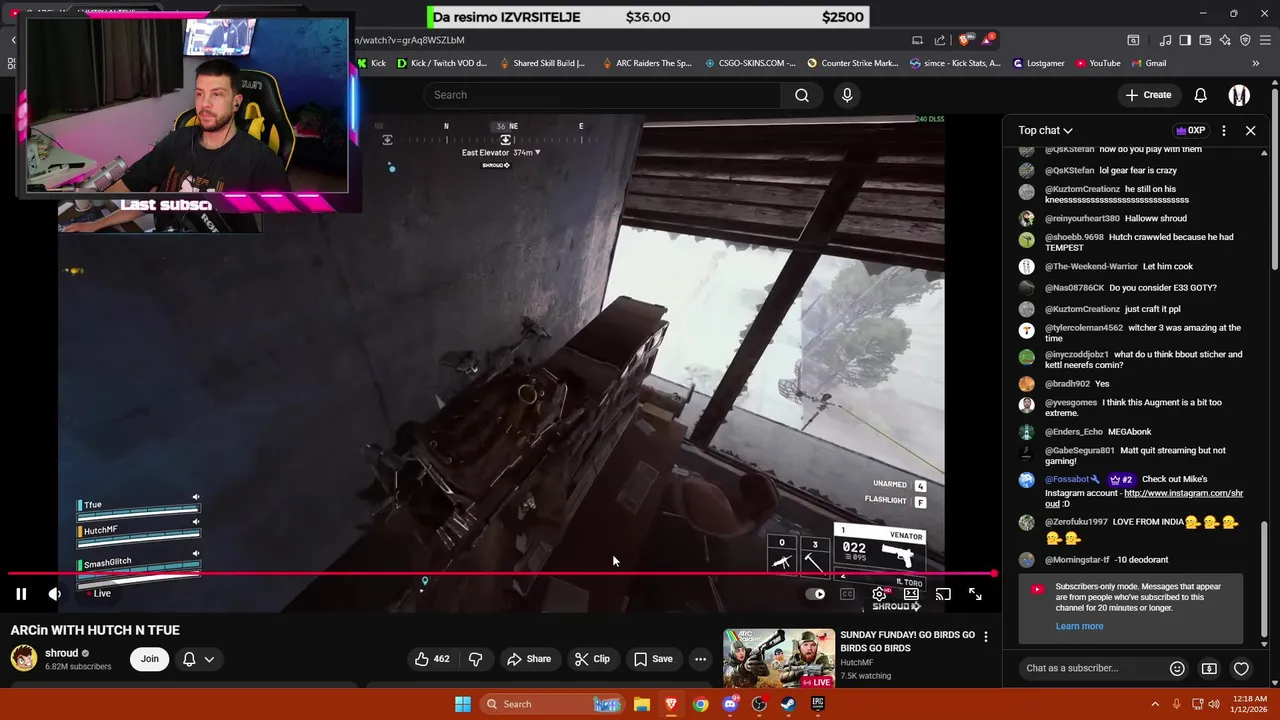Screen dimensions: 1280x720
Task: Focus the YouTube search box
Action: coord(603,95)
